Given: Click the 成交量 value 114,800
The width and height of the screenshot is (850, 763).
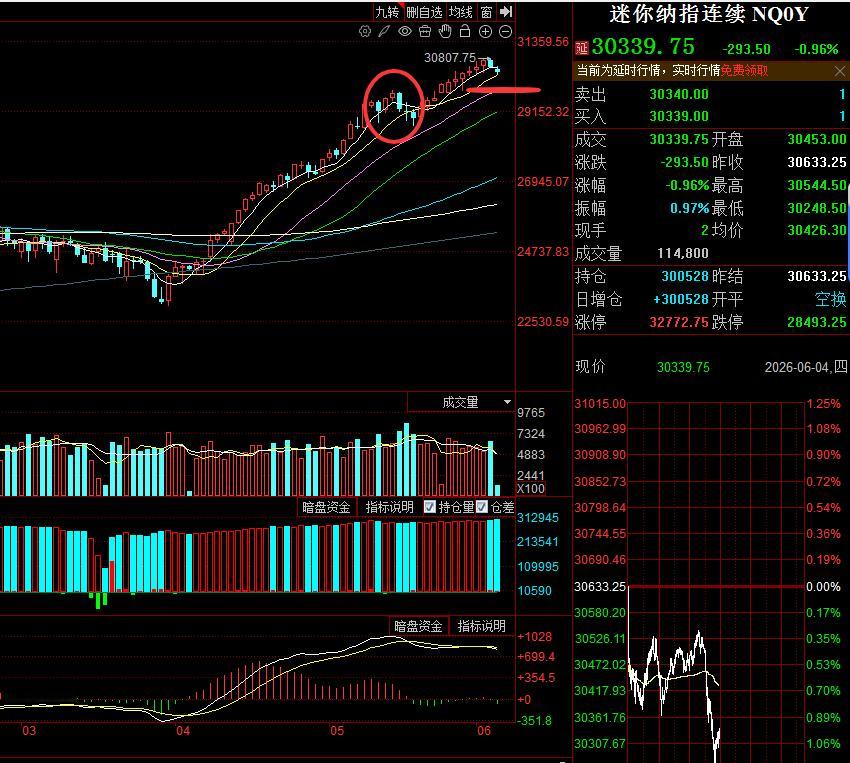Looking at the screenshot, I should (682, 253).
